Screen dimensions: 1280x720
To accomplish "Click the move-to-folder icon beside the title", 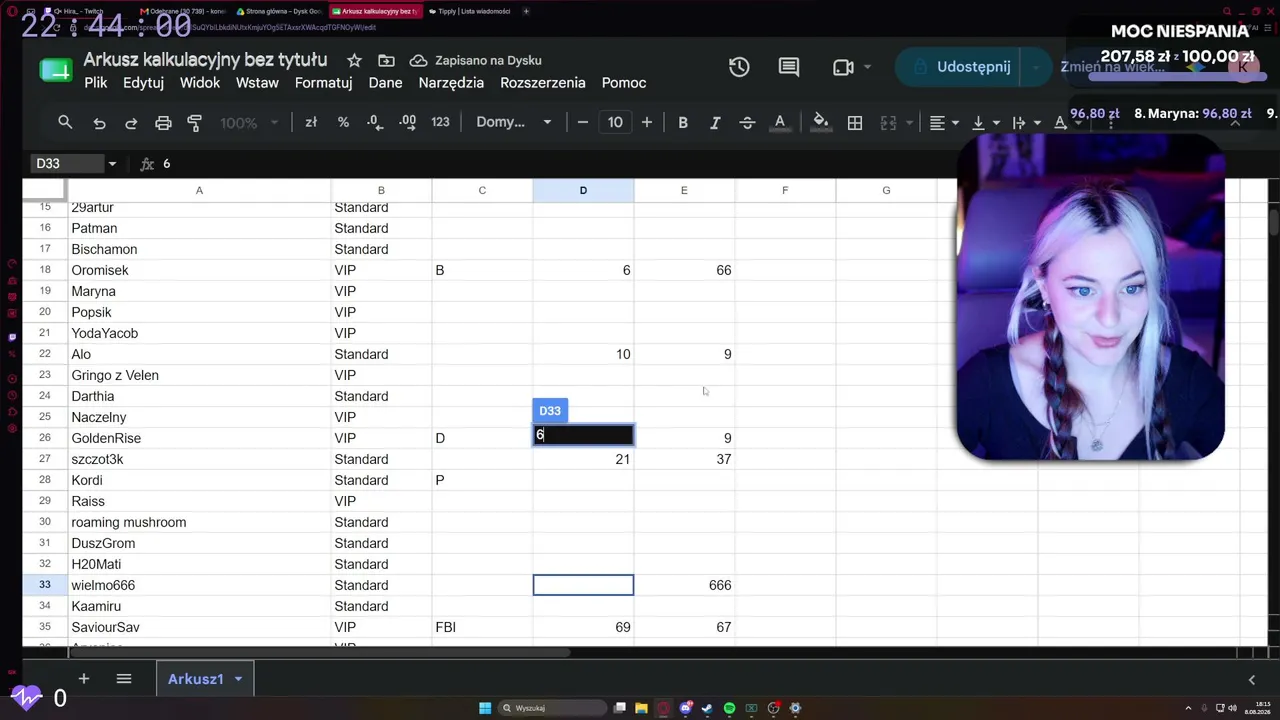I will pyautogui.click(x=386, y=60).
